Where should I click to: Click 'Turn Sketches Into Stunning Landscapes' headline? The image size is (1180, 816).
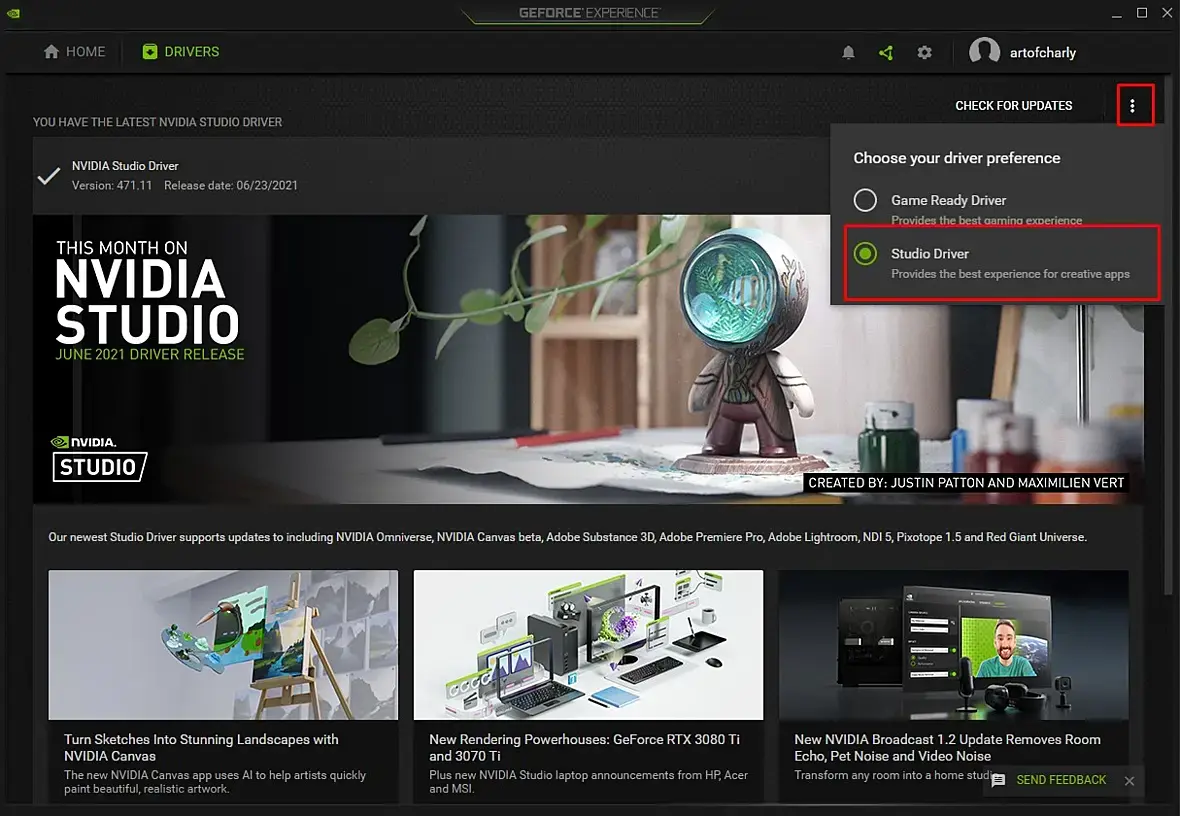click(x=201, y=747)
